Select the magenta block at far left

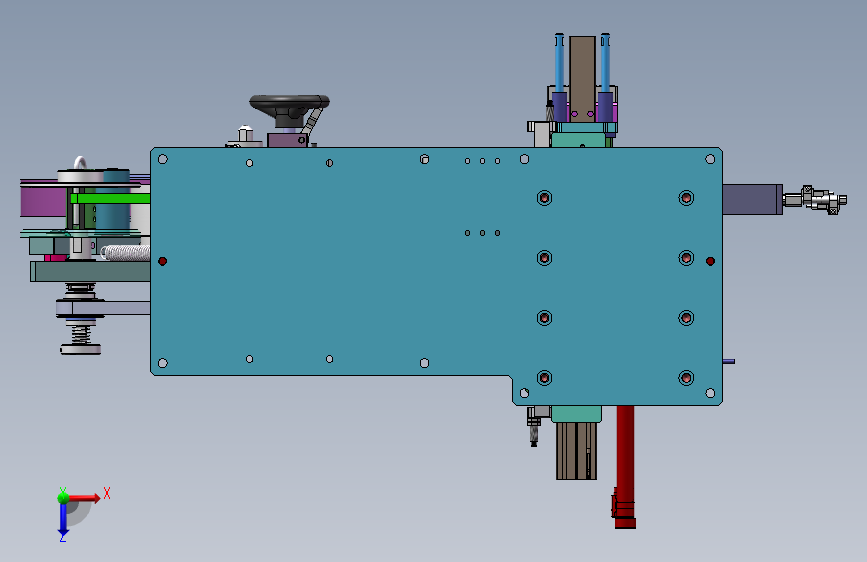pos(43,202)
